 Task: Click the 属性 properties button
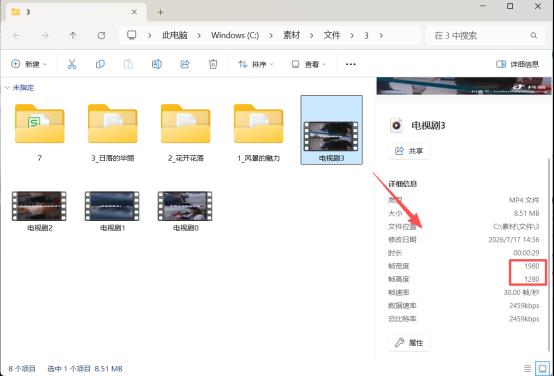[409, 343]
